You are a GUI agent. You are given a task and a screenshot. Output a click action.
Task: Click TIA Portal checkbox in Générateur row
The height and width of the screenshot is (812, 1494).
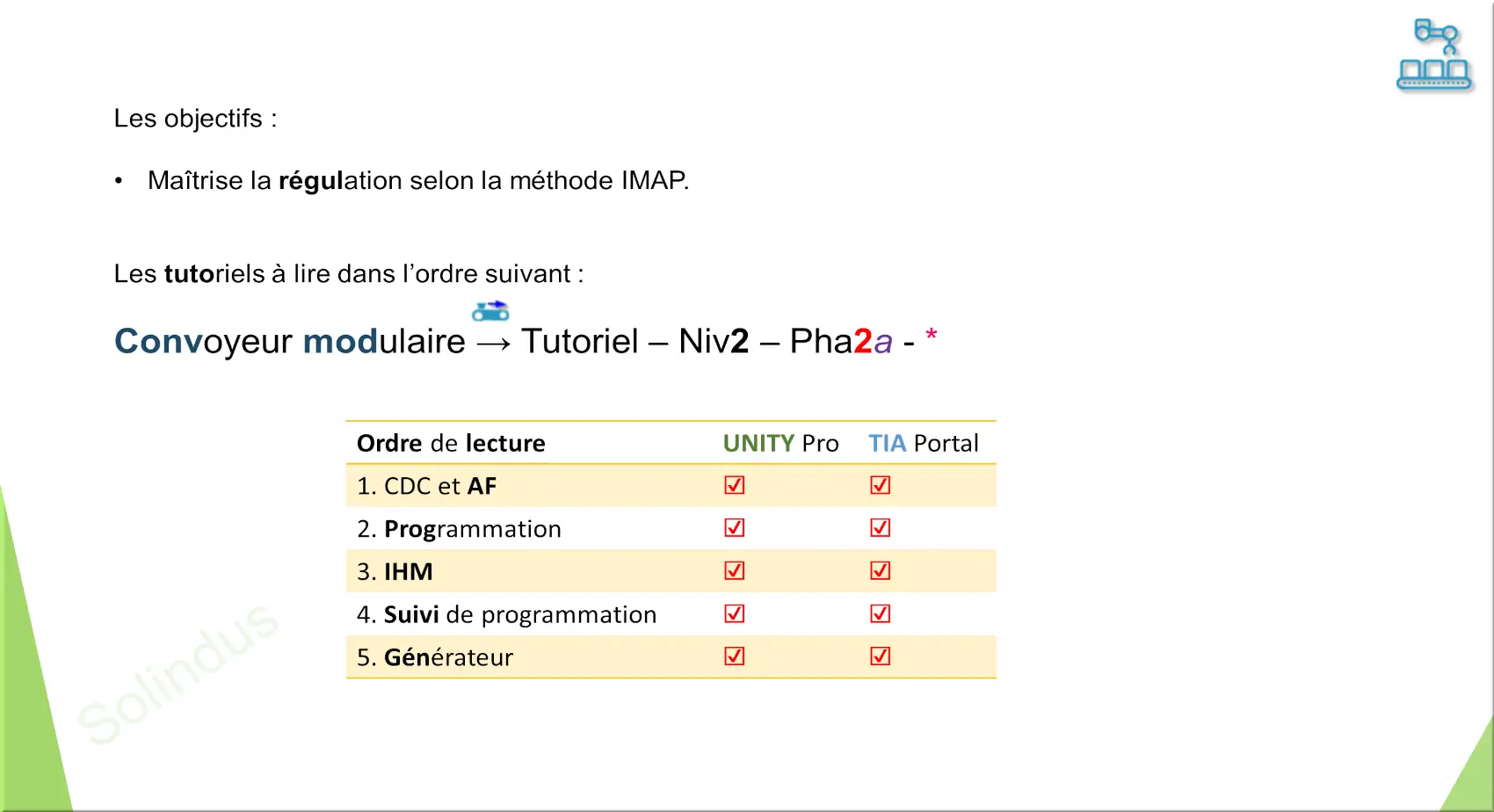pos(881,656)
